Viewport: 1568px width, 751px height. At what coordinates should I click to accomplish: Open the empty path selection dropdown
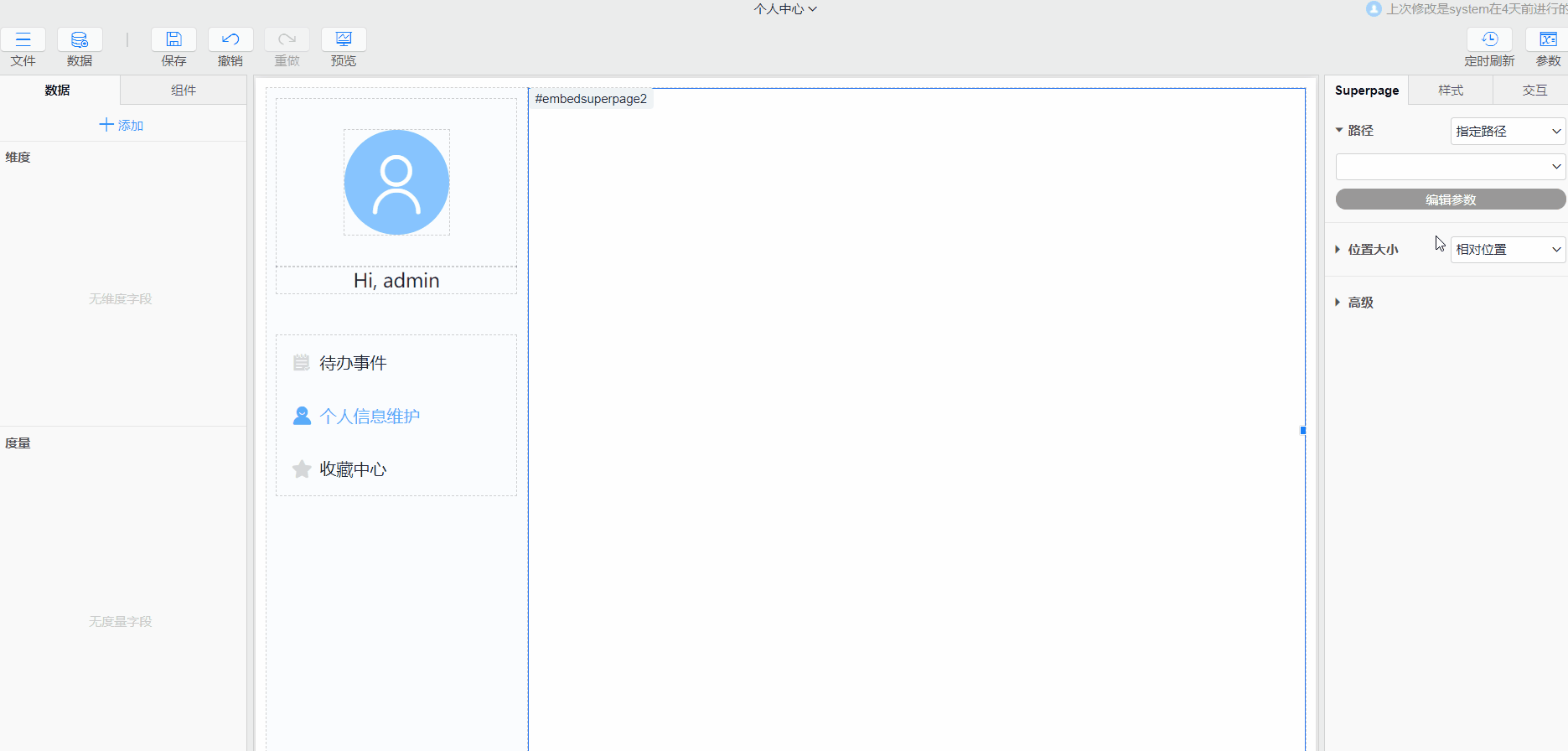[1450, 167]
